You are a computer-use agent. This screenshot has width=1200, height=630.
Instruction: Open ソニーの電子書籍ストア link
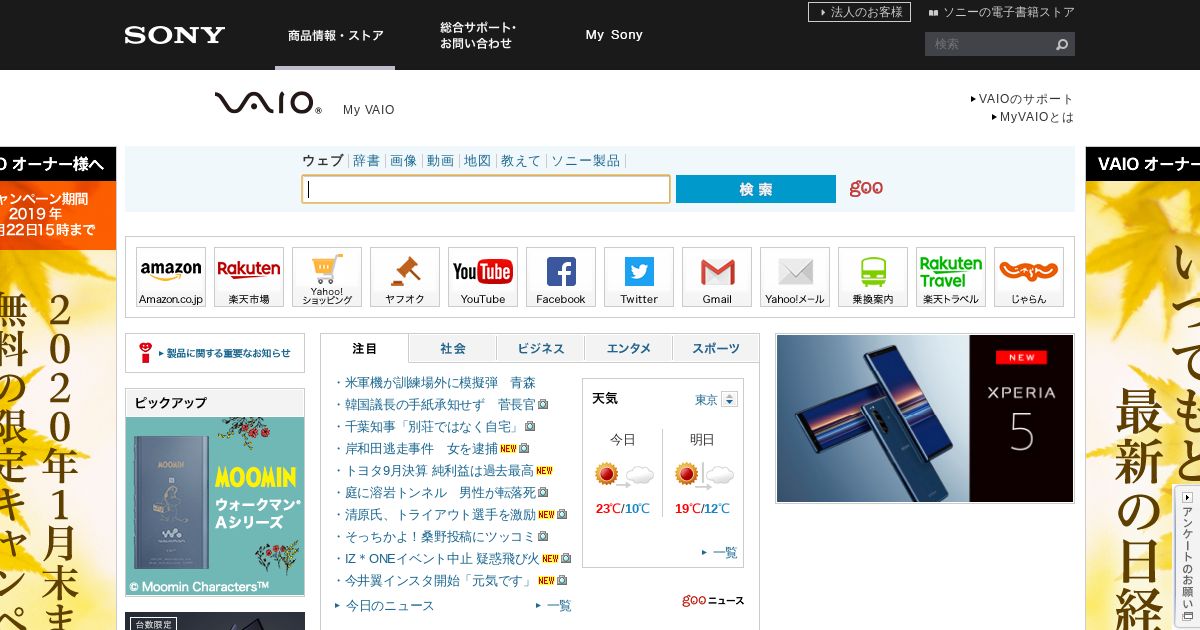[1002, 12]
